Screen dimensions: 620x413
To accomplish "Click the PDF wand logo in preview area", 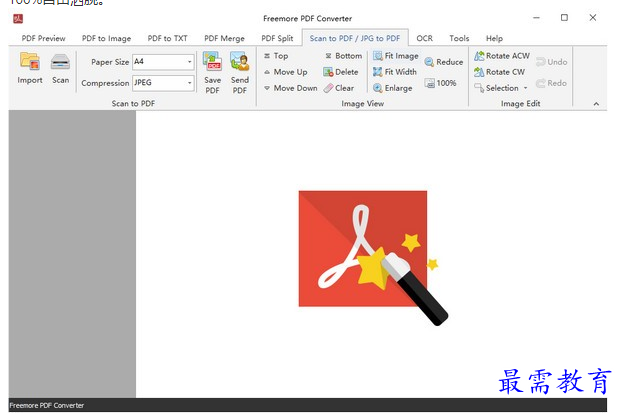I will click(x=373, y=258).
